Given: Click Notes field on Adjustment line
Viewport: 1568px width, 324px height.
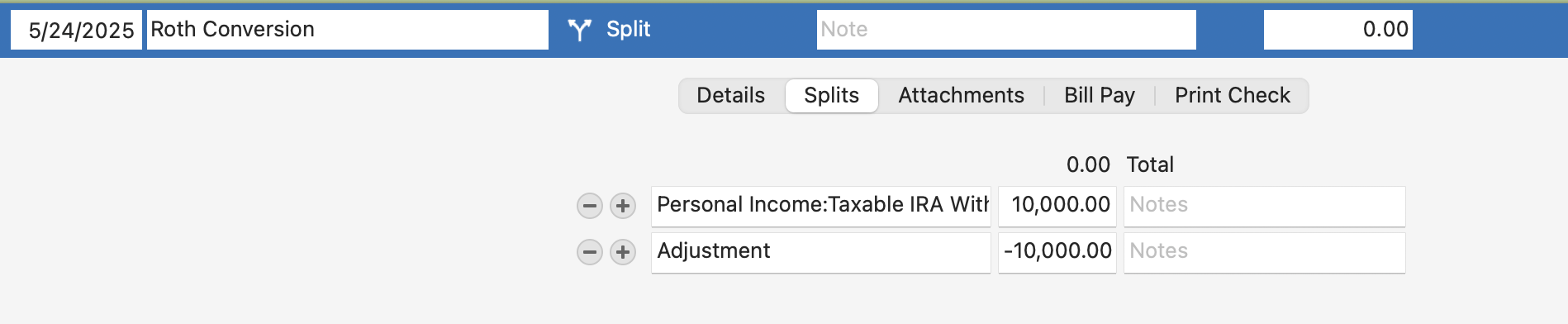Looking at the screenshot, I should pos(1265,252).
